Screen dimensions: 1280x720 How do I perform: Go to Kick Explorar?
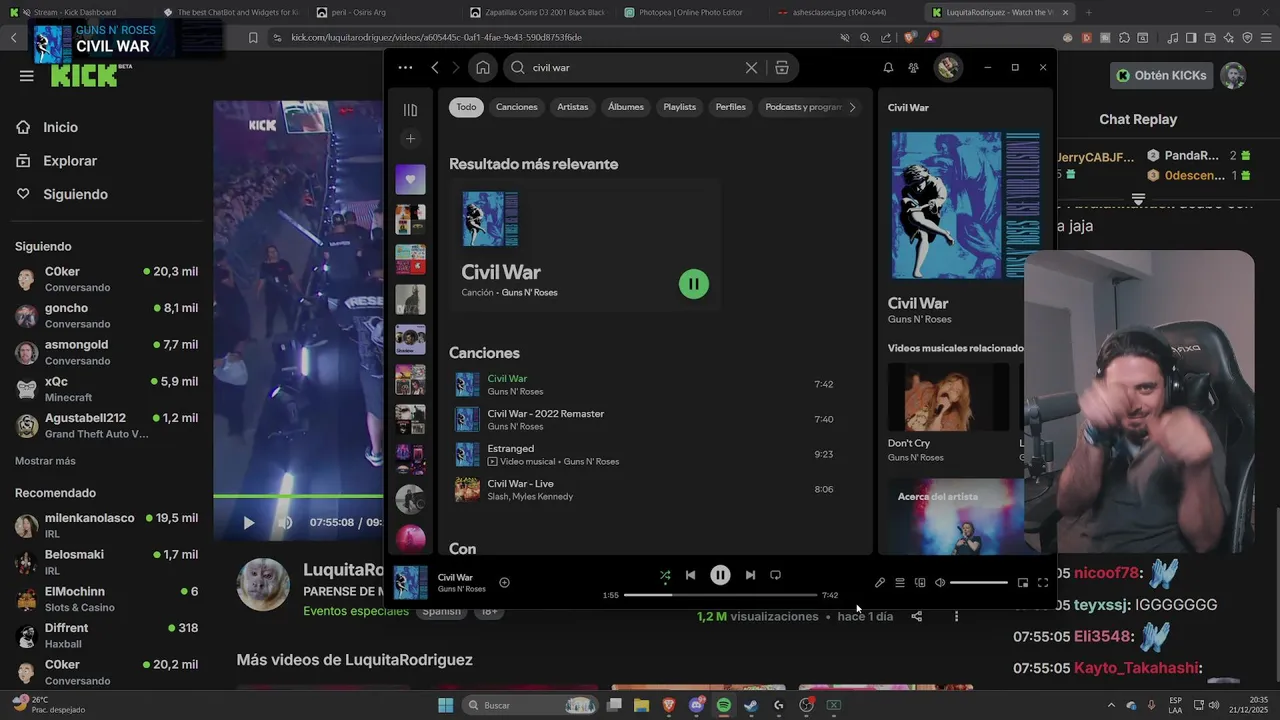70,161
